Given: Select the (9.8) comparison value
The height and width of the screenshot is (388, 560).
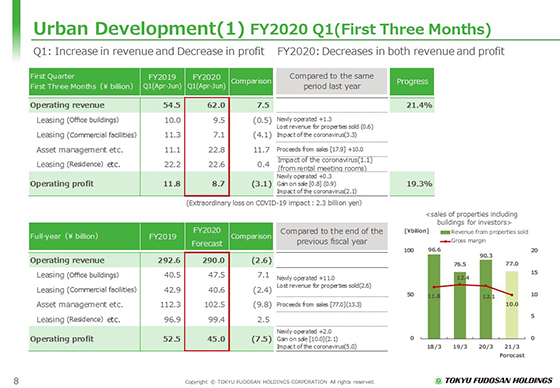Looking at the screenshot, I should click(262, 305).
